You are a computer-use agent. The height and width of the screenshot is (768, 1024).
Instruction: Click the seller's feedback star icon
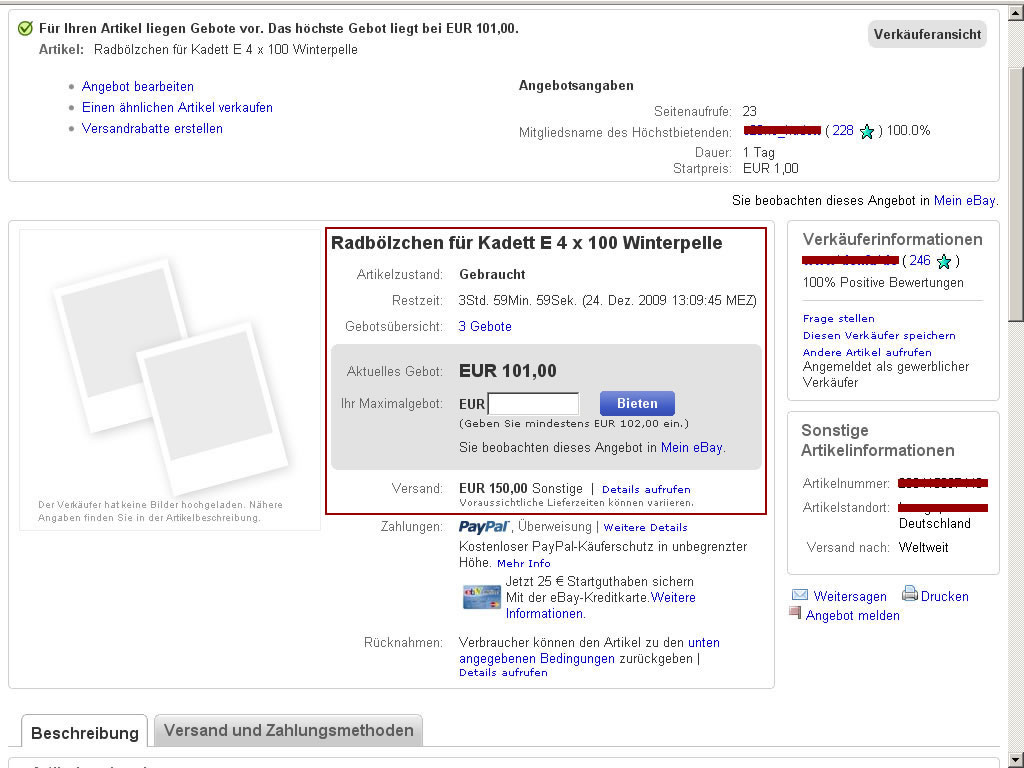pyautogui.click(x=943, y=262)
